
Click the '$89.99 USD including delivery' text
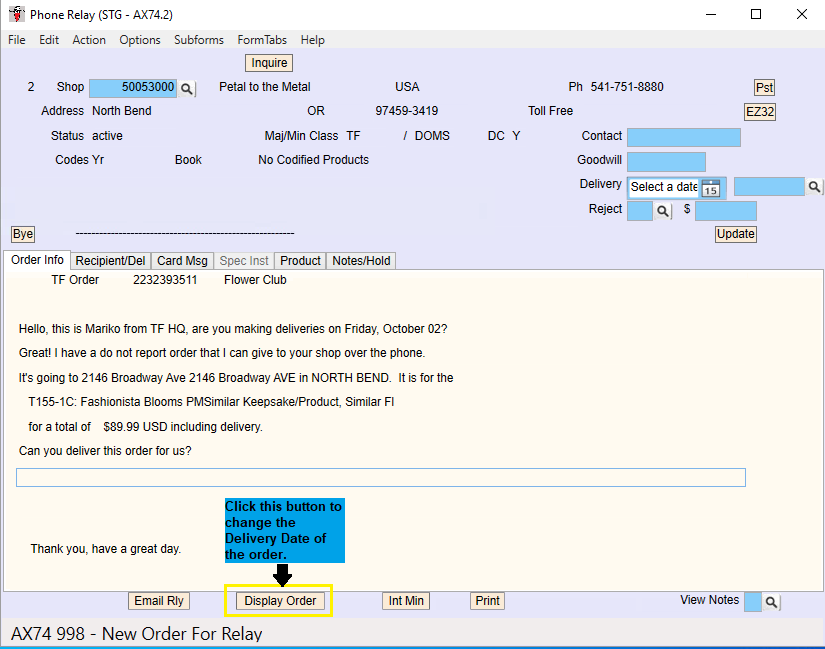tap(183, 427)
